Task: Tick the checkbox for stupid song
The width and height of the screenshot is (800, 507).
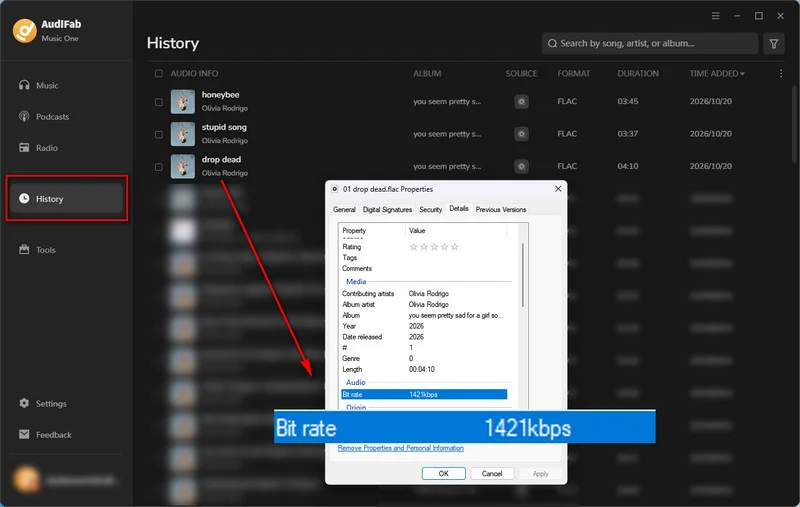Action: click(x=159, y=135)
